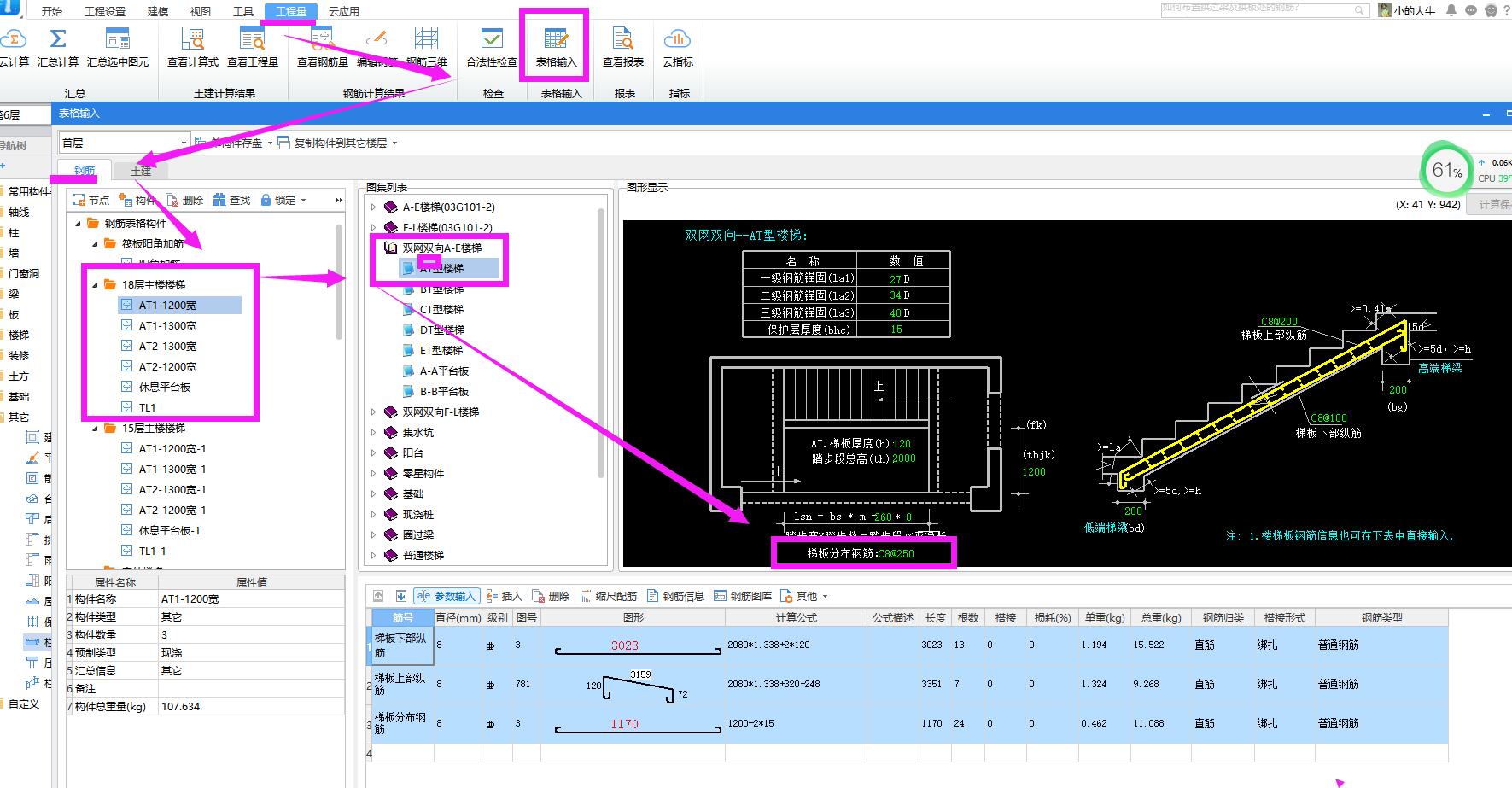Collapse 钢筋表格构件 root node

coord(79,223)
